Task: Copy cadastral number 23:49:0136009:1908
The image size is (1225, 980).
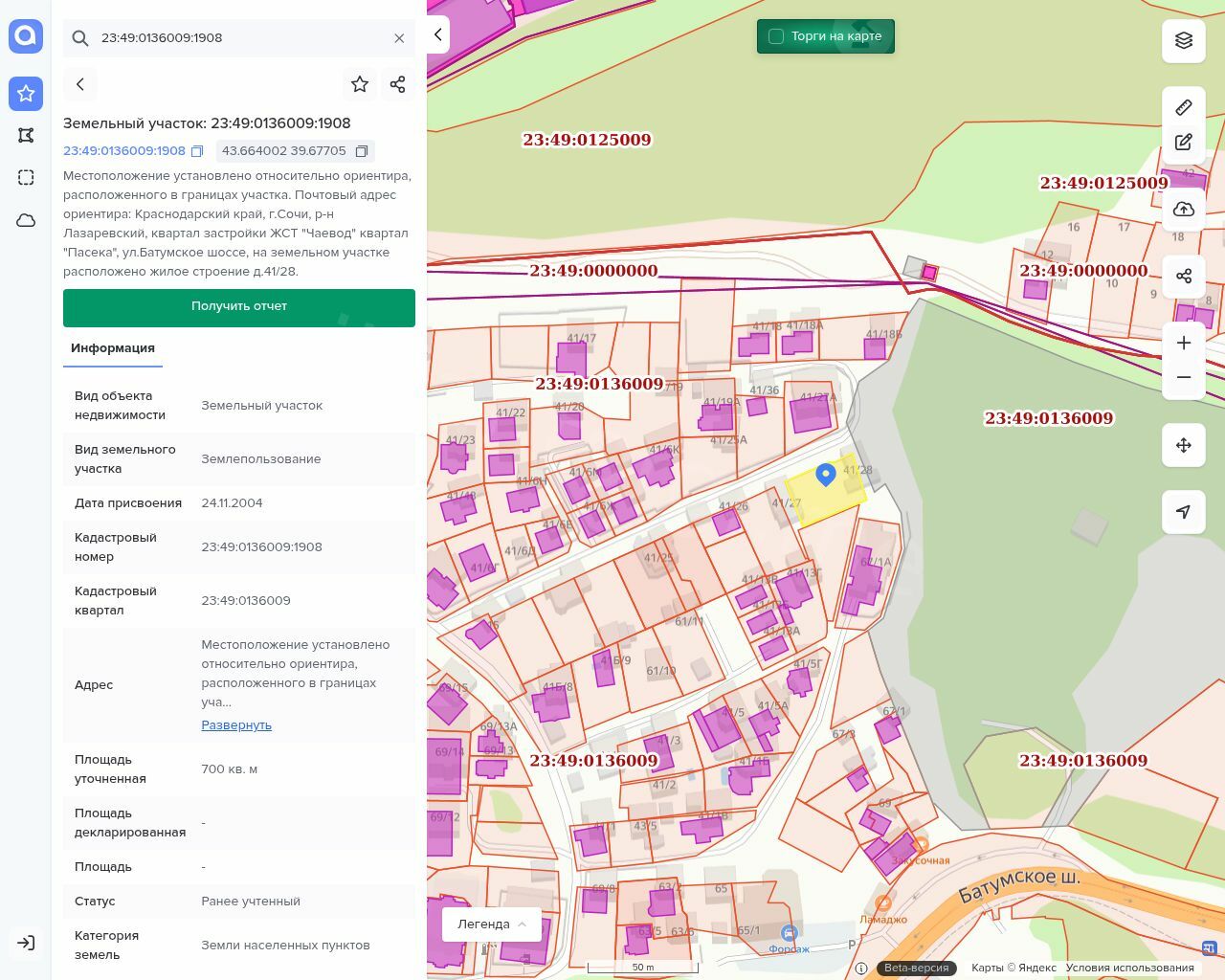Action: (x=197, y=151)
